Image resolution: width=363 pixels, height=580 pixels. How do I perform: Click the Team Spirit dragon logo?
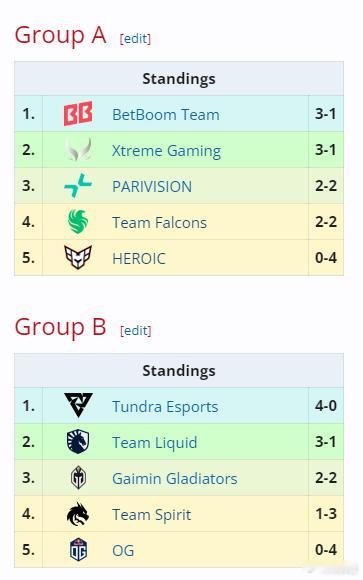click(x=78, y=513)
